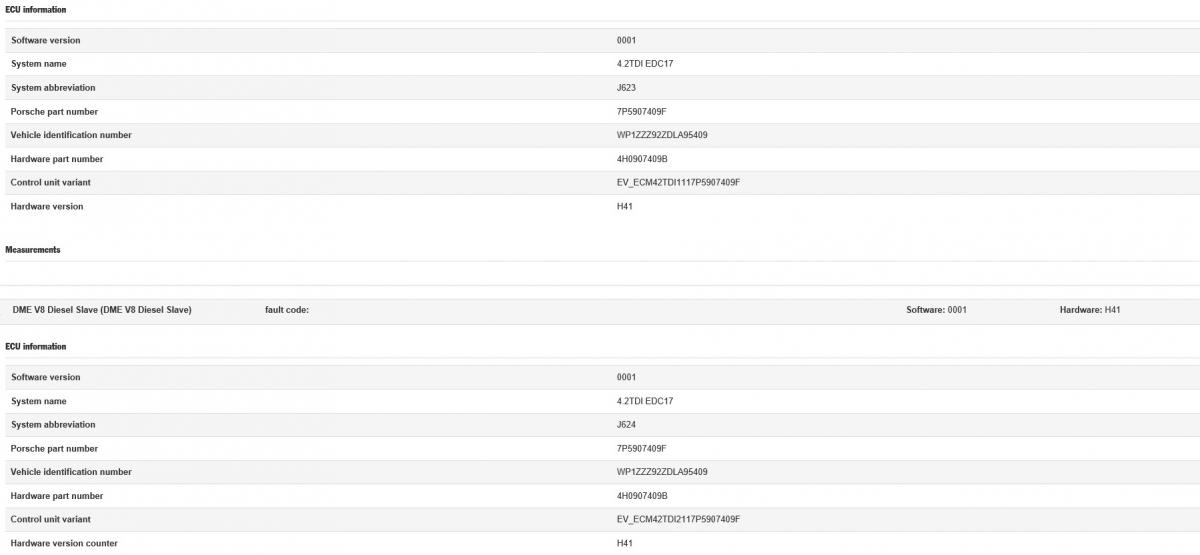Collapse the DME V8 Diesel Slave section
The image size is (1200, 555).
tap(102, 310)
